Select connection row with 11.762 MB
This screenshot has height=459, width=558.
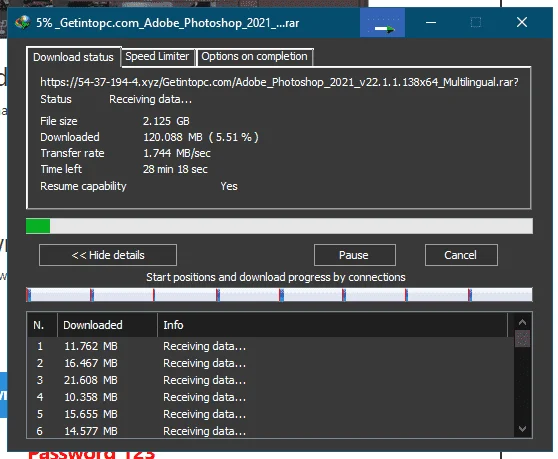pos(271,346)
